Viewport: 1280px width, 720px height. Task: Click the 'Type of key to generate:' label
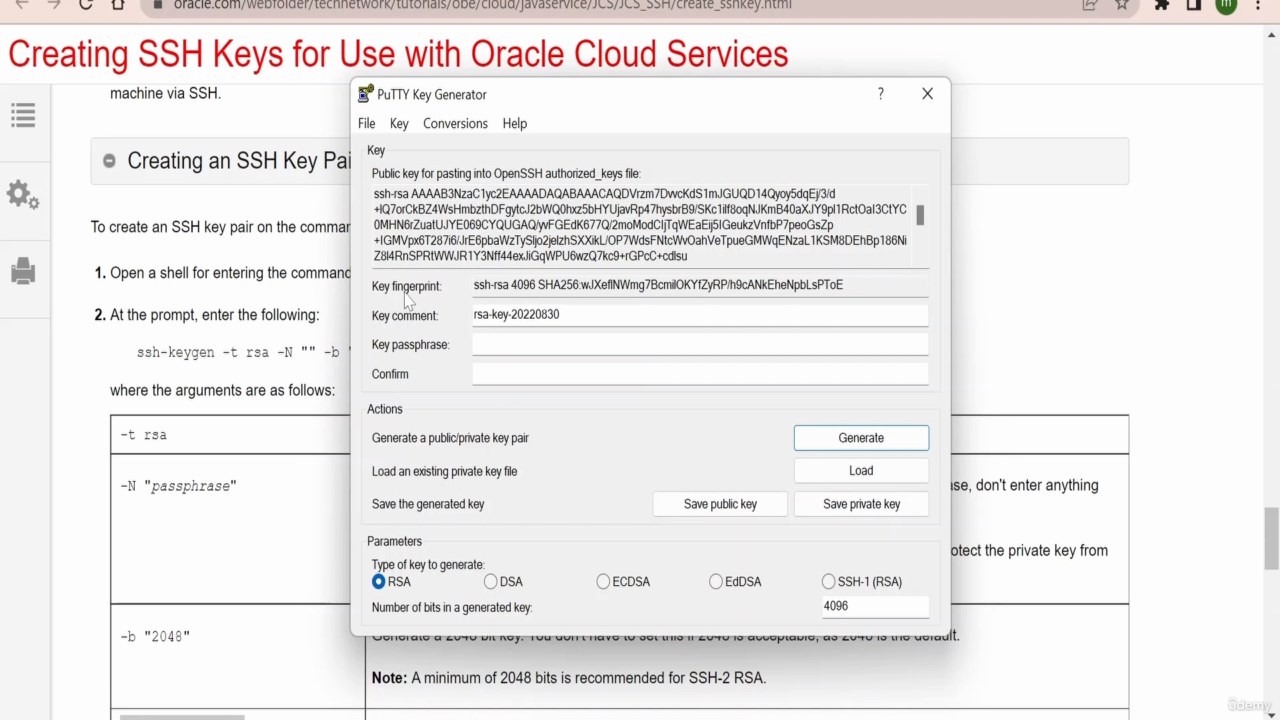(x=428, y=565)
